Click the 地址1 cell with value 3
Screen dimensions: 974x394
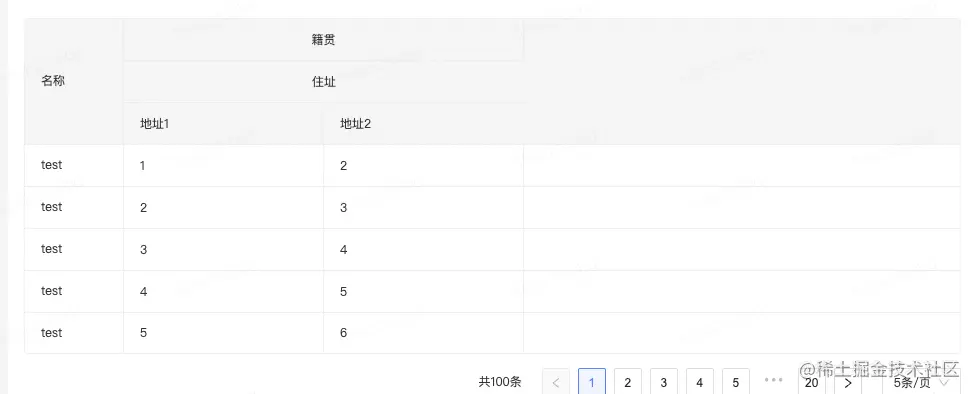pos(224,249)
